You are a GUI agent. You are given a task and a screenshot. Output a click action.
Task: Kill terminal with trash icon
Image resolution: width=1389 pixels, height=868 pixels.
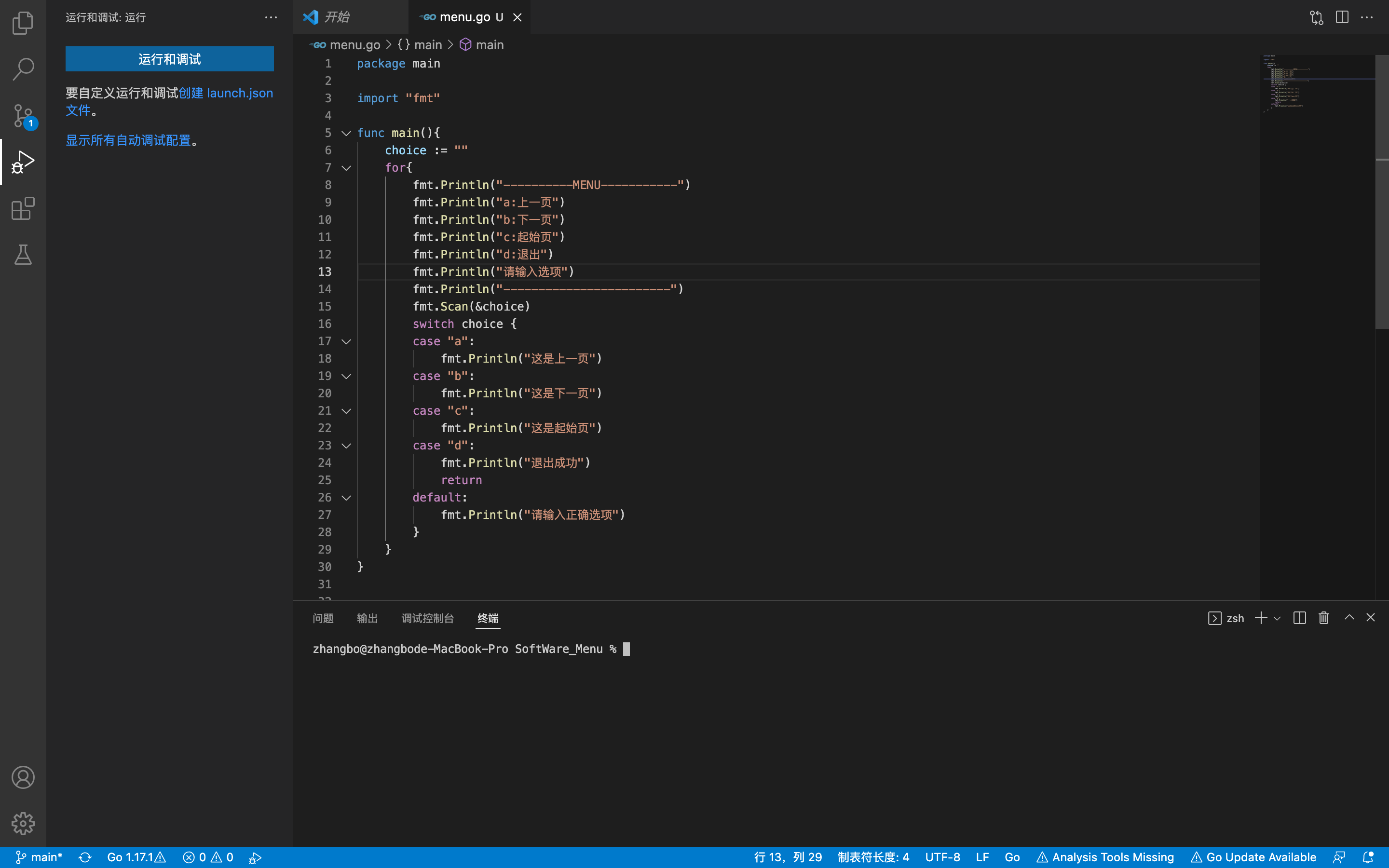pyautogui.click(x=1323, y=618)
